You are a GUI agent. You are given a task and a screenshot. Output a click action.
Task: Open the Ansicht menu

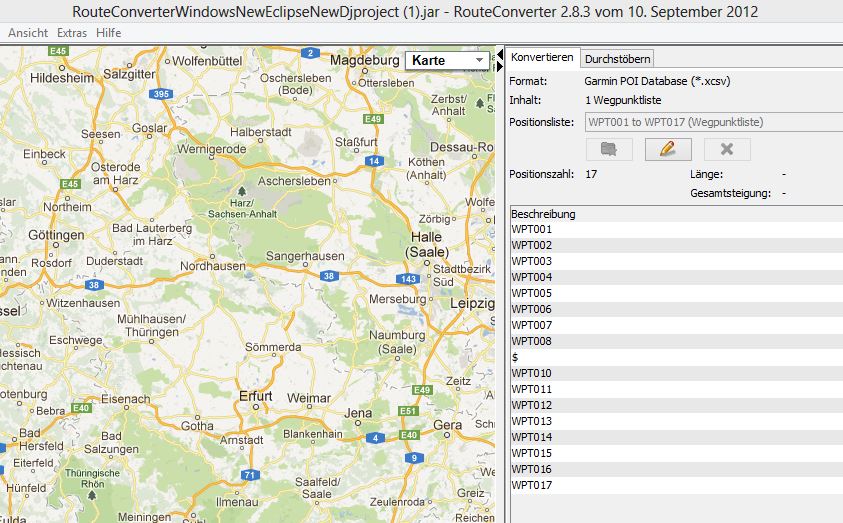[x=28, y=33]
